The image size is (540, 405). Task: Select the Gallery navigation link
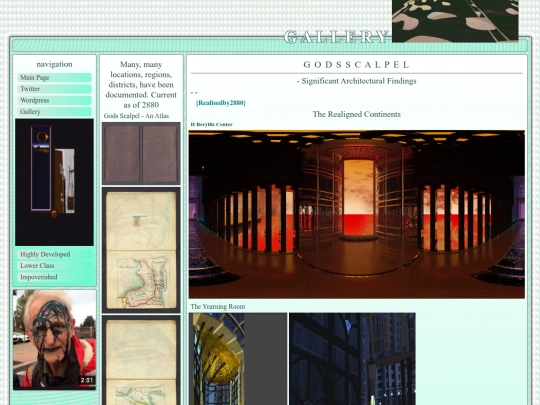click(x=54, y=112)
